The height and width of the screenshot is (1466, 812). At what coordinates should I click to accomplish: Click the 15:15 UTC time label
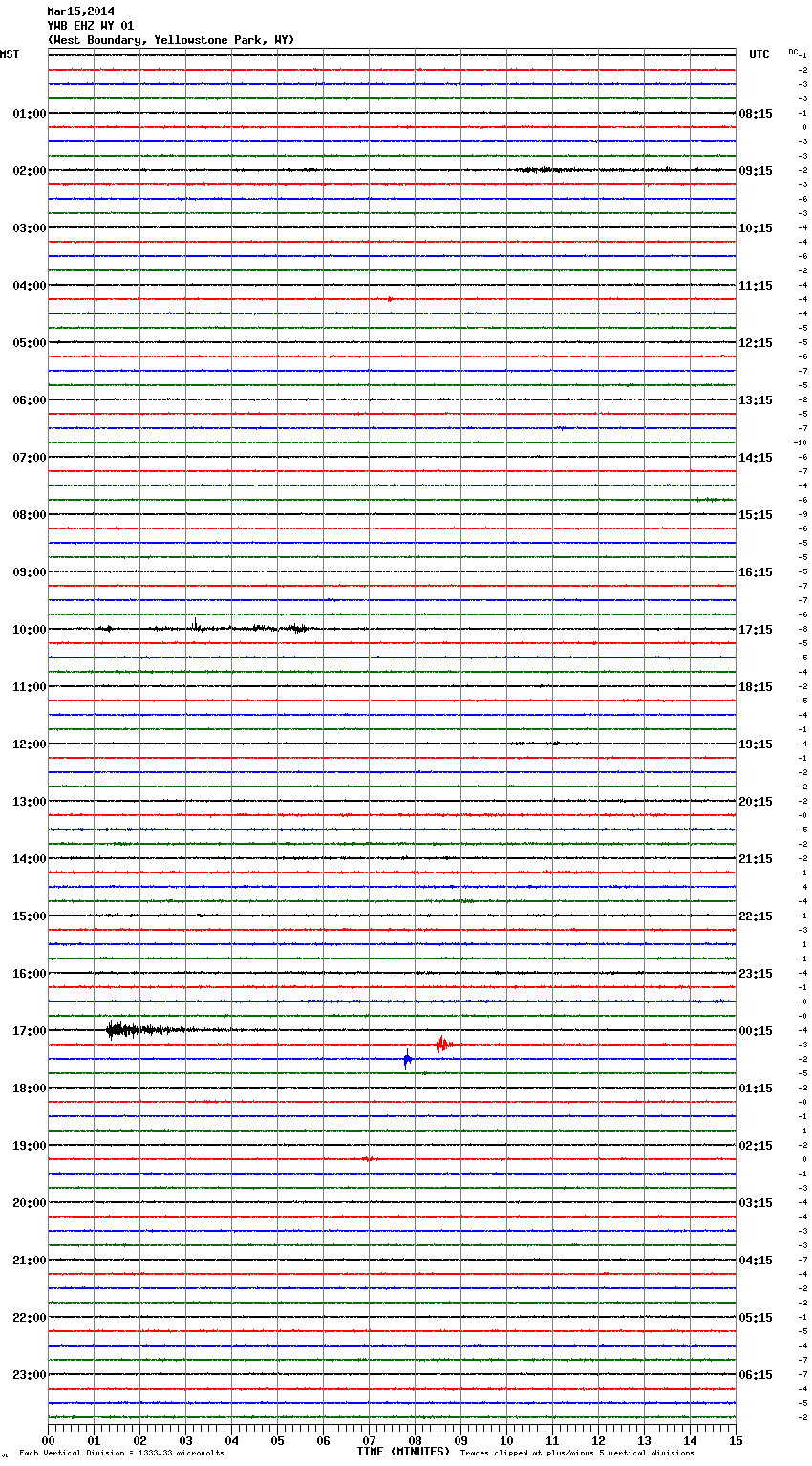point(756,515)
